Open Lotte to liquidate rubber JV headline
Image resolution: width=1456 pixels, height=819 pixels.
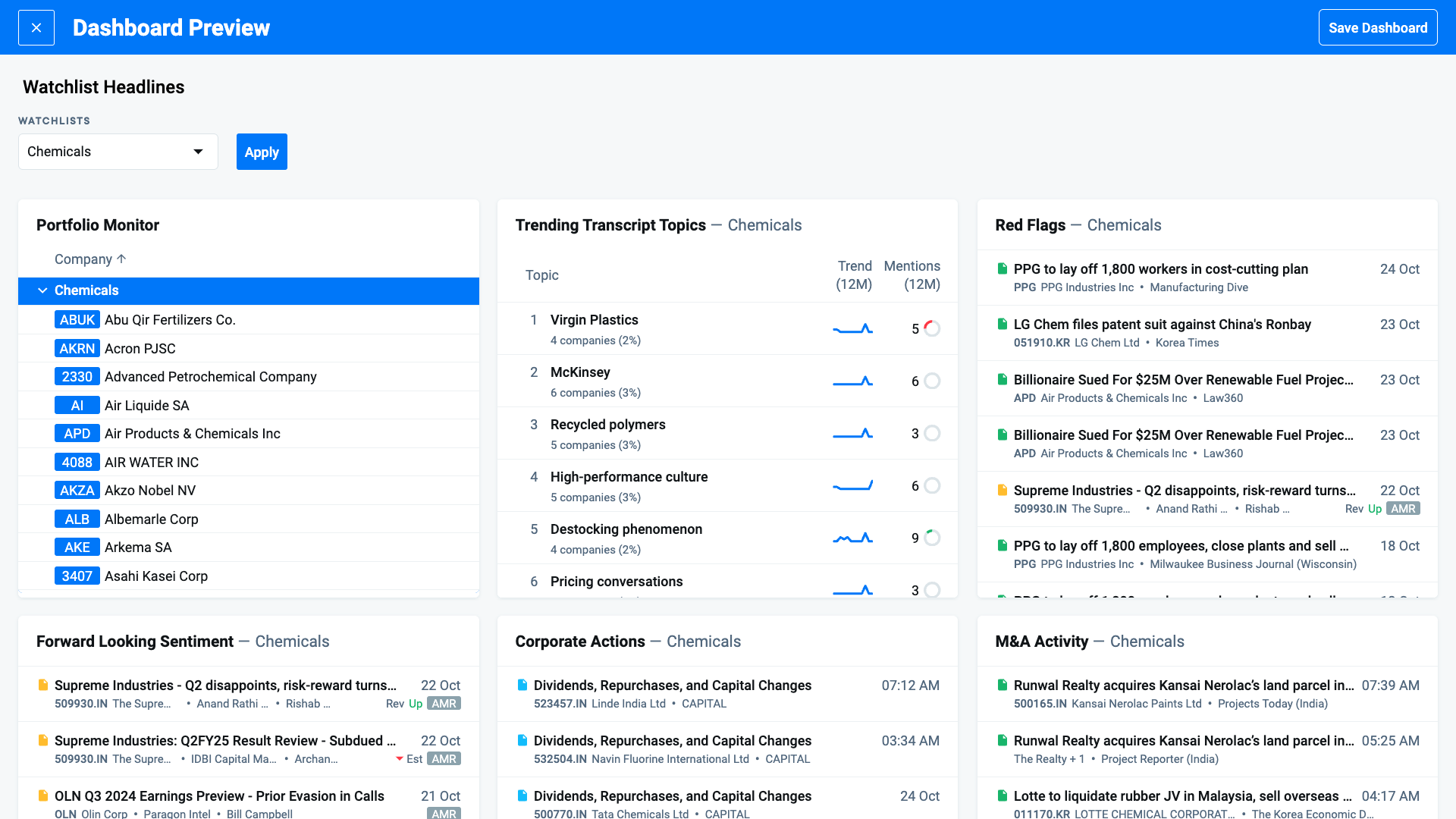pyautogui.click(x=1182, y=796)
